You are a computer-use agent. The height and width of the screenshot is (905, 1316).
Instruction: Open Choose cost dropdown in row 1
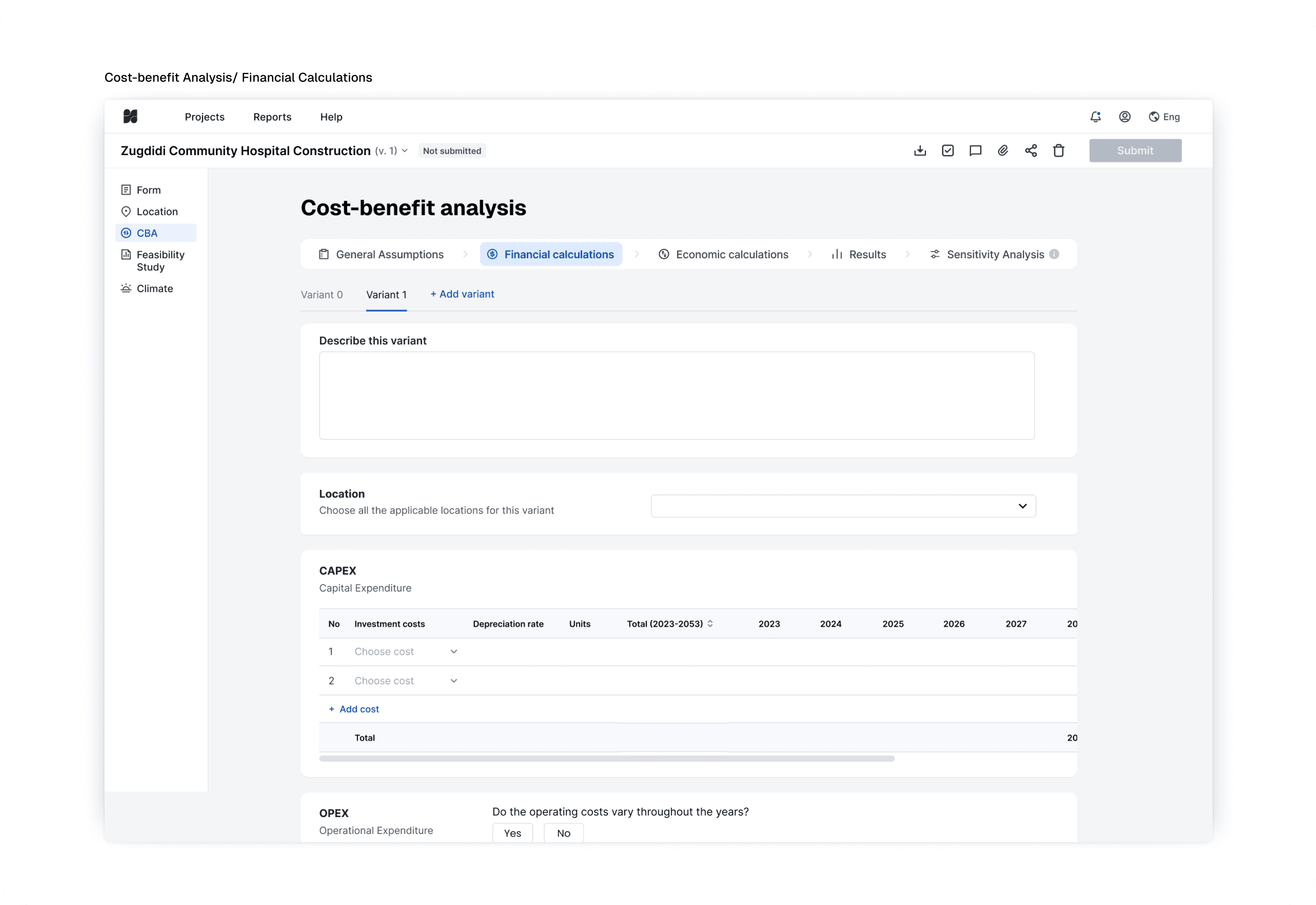click(405, 652)
